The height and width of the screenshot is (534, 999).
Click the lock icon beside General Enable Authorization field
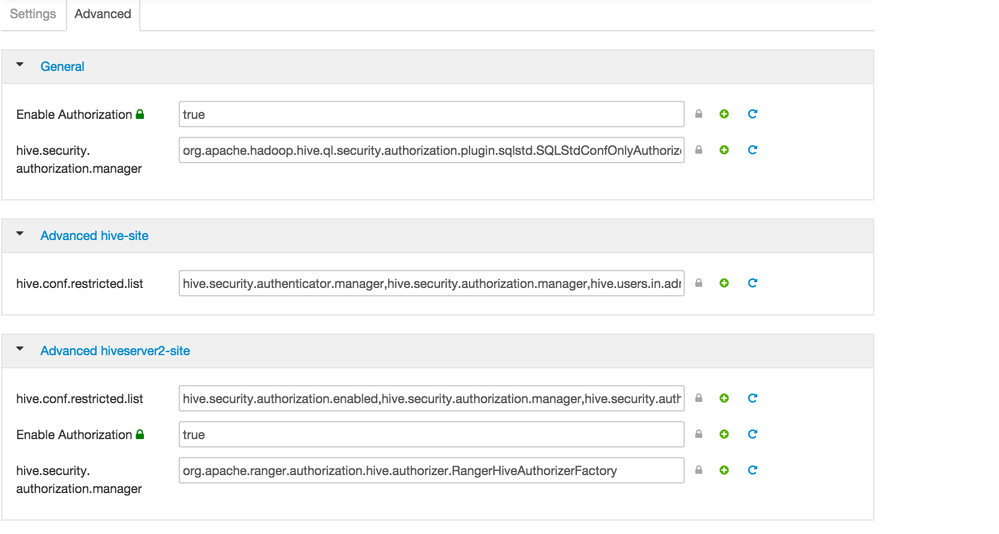click(699, 114)
